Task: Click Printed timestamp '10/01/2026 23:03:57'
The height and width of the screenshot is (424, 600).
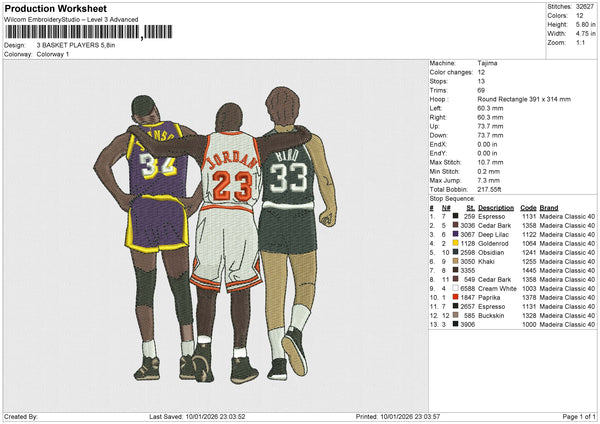Action: 410,417
